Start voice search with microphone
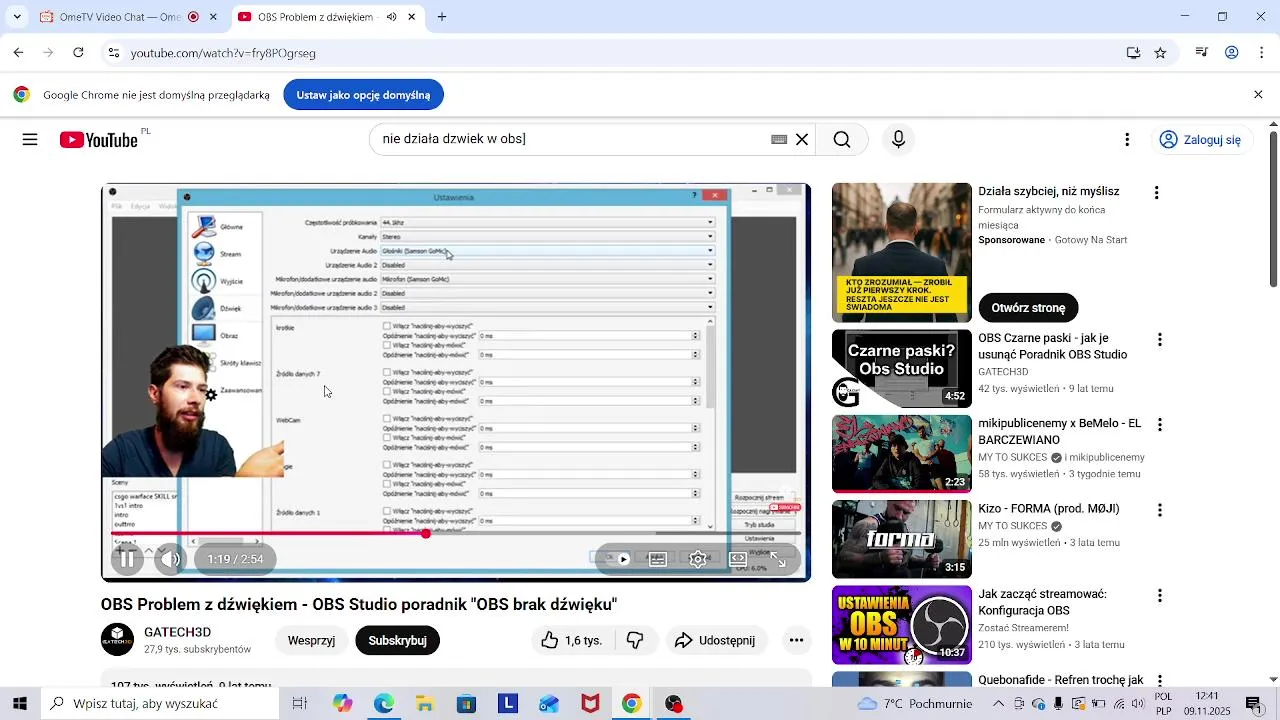The width and height of the screenshot is (1280, 720). (898, 140)
